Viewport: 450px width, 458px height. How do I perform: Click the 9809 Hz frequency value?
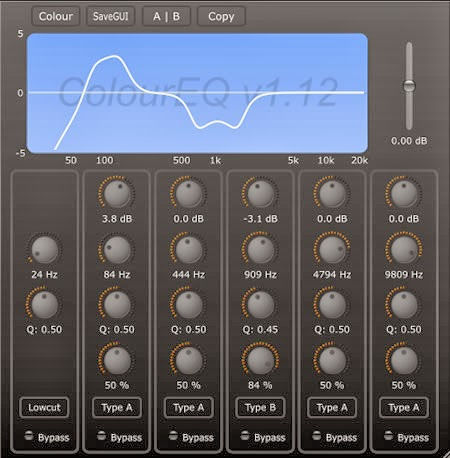404,274
